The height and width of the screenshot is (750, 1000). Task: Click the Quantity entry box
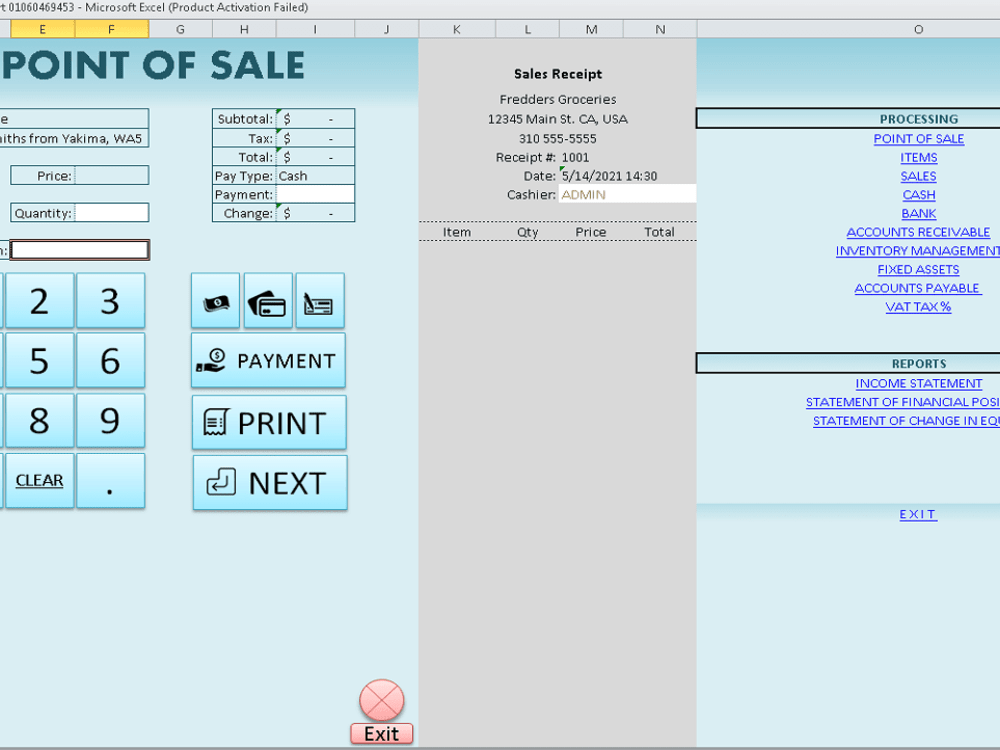113,212
